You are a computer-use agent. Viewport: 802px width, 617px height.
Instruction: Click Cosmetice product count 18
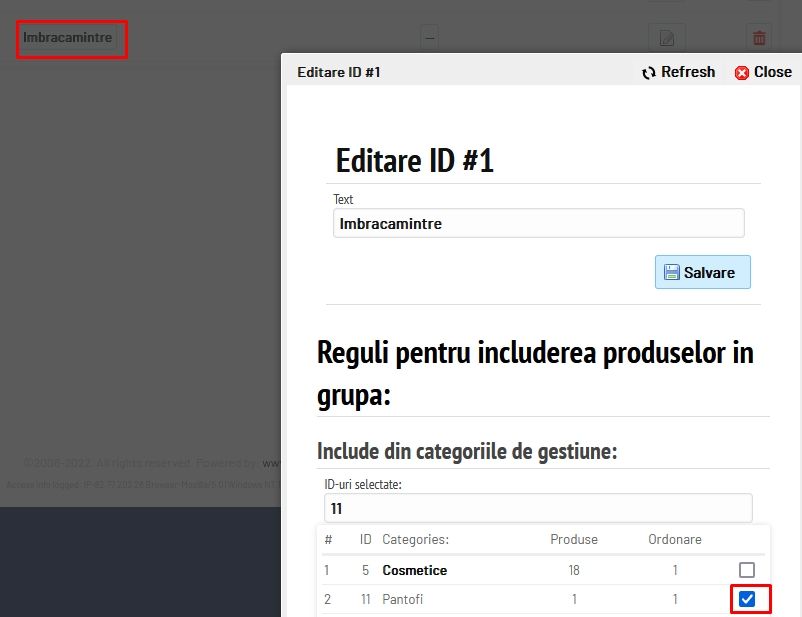click(x=574, y=570)
